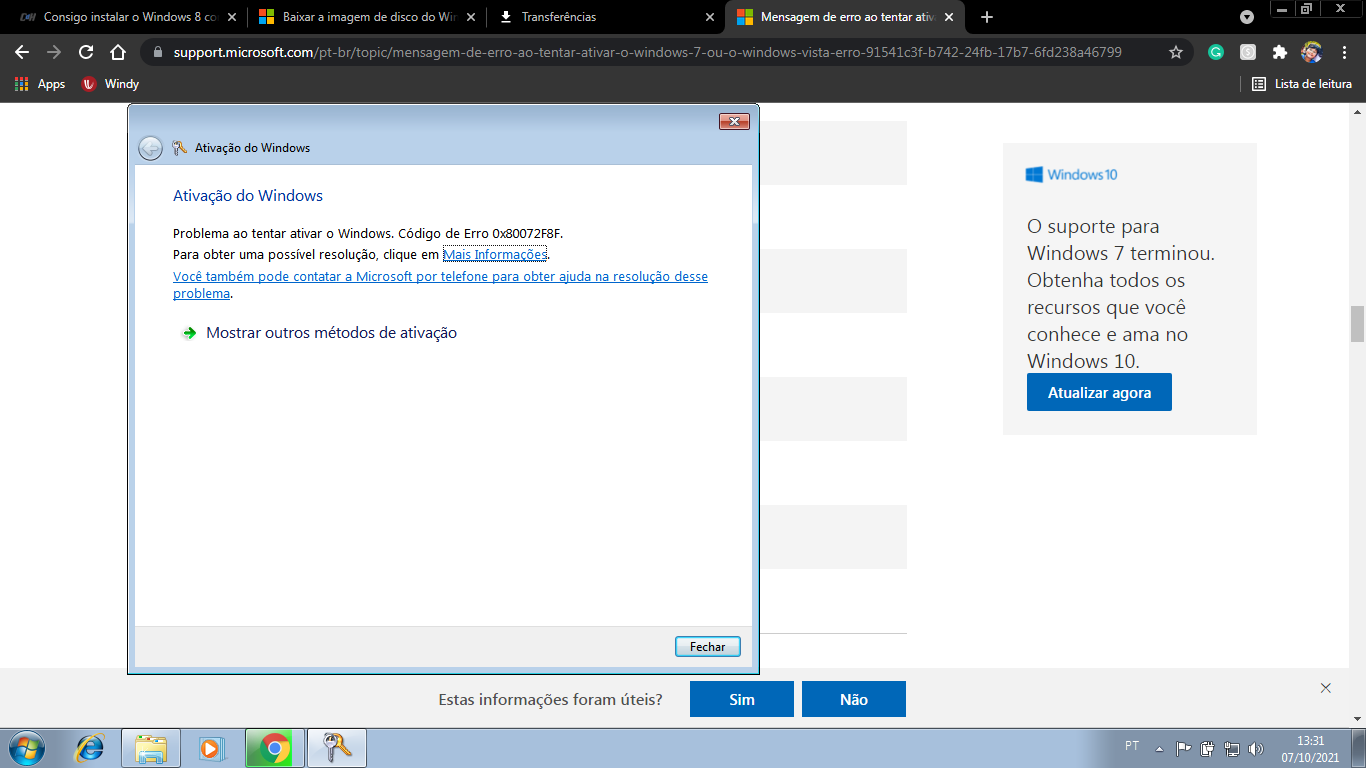The width and height of the screenshot is (1366, 768).
Task: Open the power plug tray icon
Action: click(x=1208, y=748)
